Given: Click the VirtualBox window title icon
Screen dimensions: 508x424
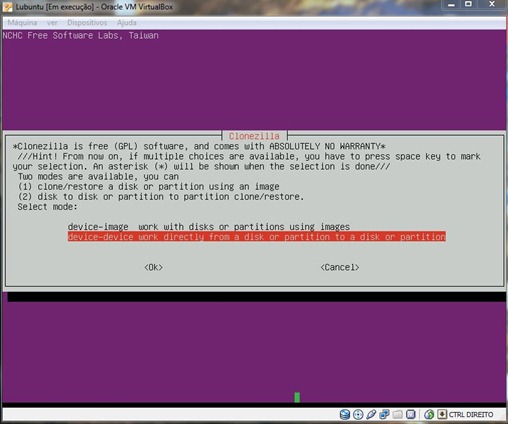Looking at the screenshot, I should (8, 7).
